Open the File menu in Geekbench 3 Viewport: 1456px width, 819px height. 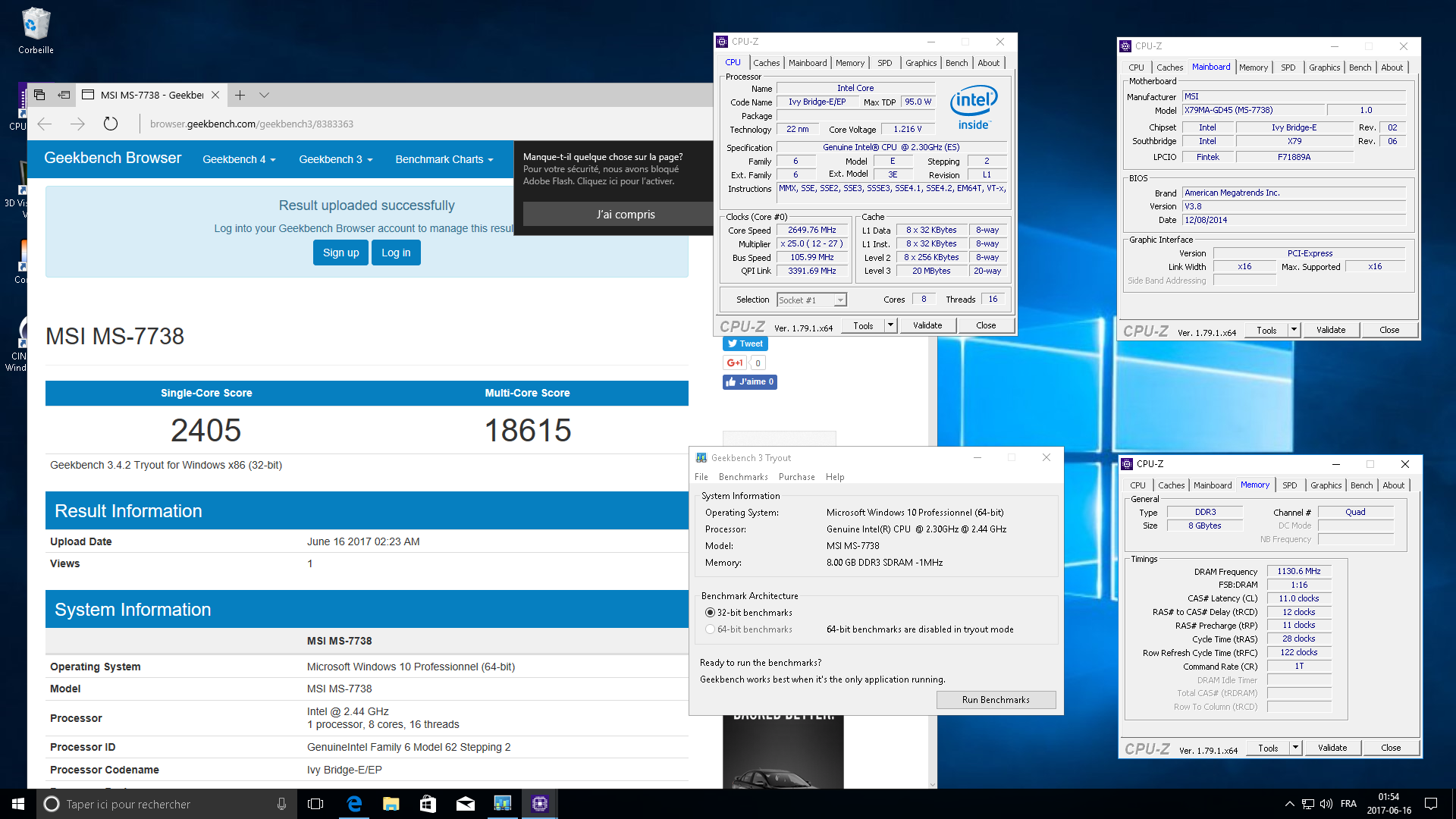701,477
